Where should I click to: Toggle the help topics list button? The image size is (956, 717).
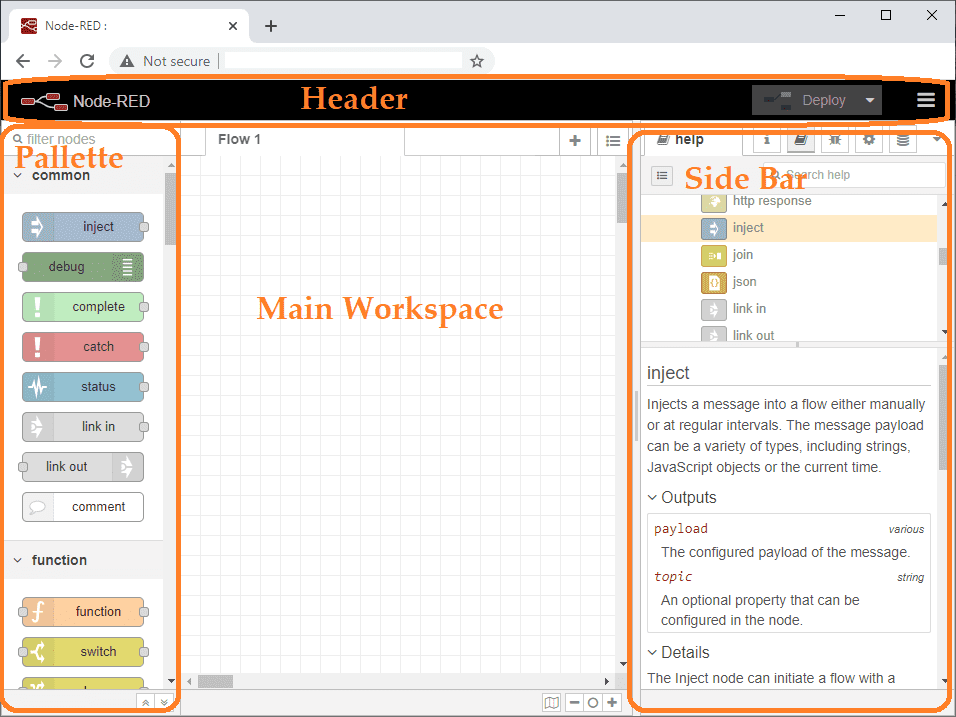pos(662,176)
